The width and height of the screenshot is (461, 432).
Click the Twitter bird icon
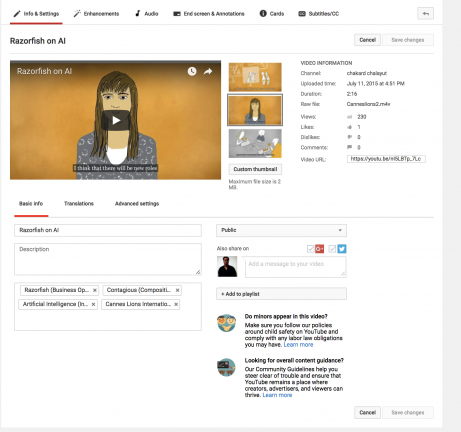point(342,249)
